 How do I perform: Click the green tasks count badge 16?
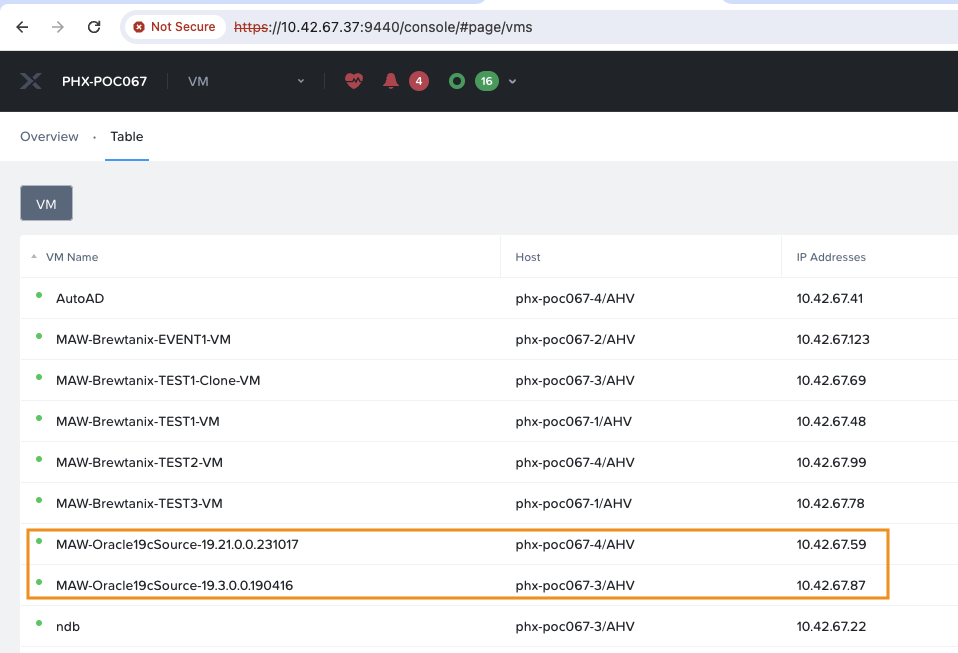tap(486, 81)
